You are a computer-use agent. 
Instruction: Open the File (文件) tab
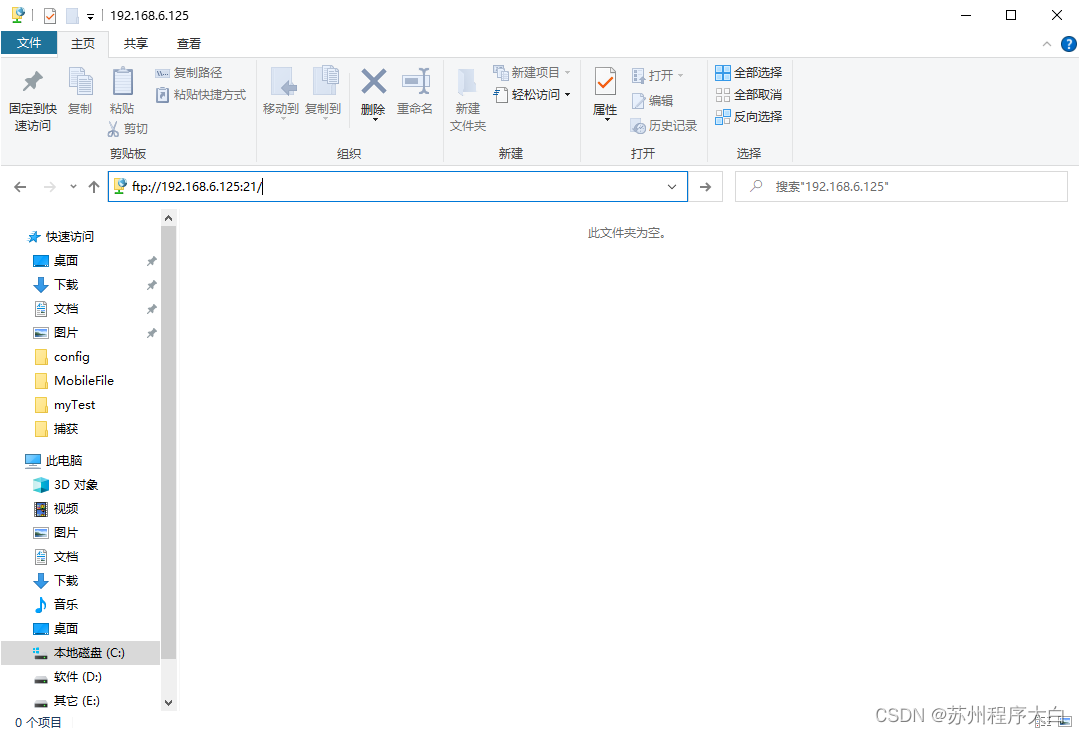tap(29, 43)
